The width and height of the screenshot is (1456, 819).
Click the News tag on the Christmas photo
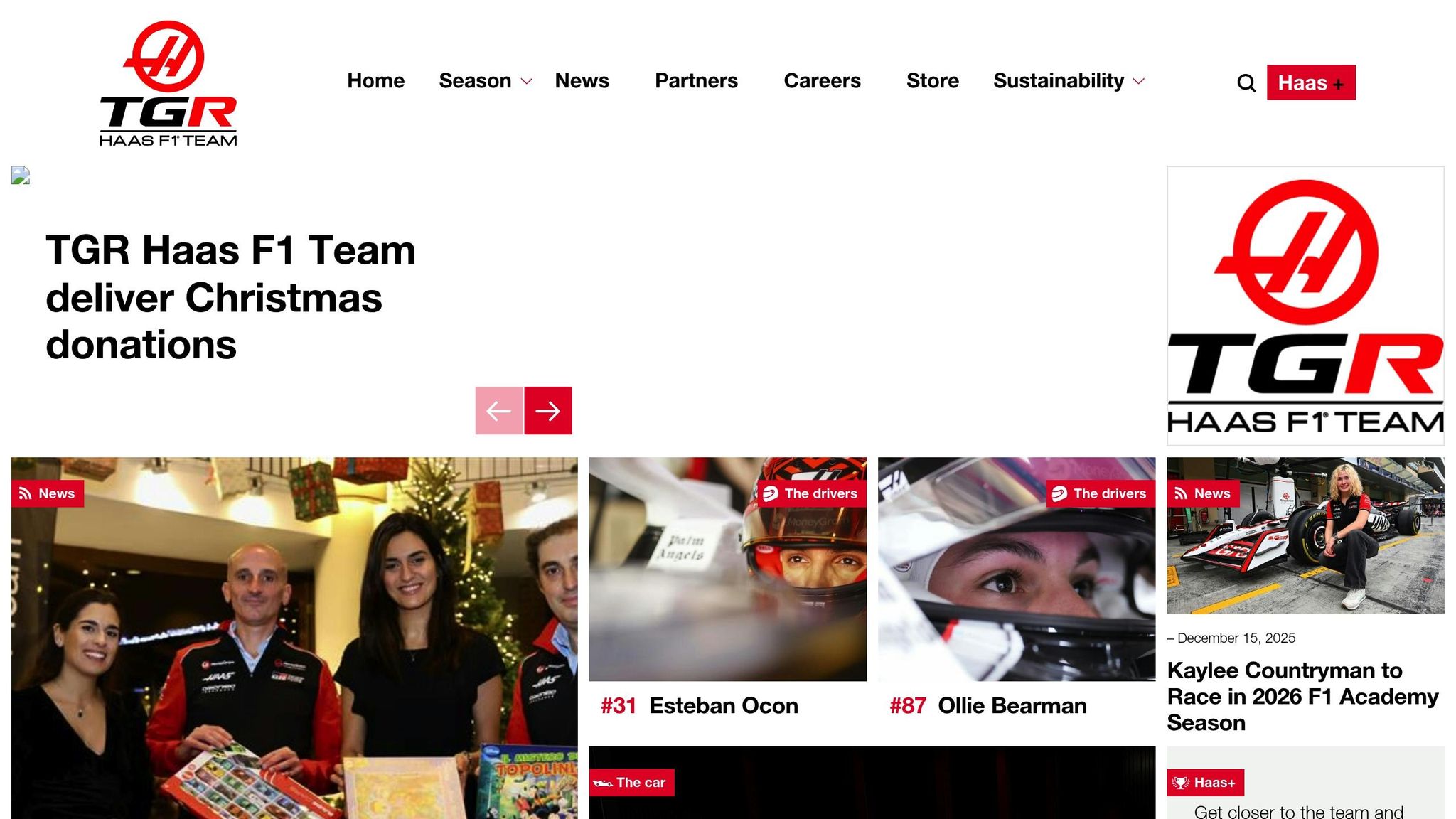click(x=48, y=493)
